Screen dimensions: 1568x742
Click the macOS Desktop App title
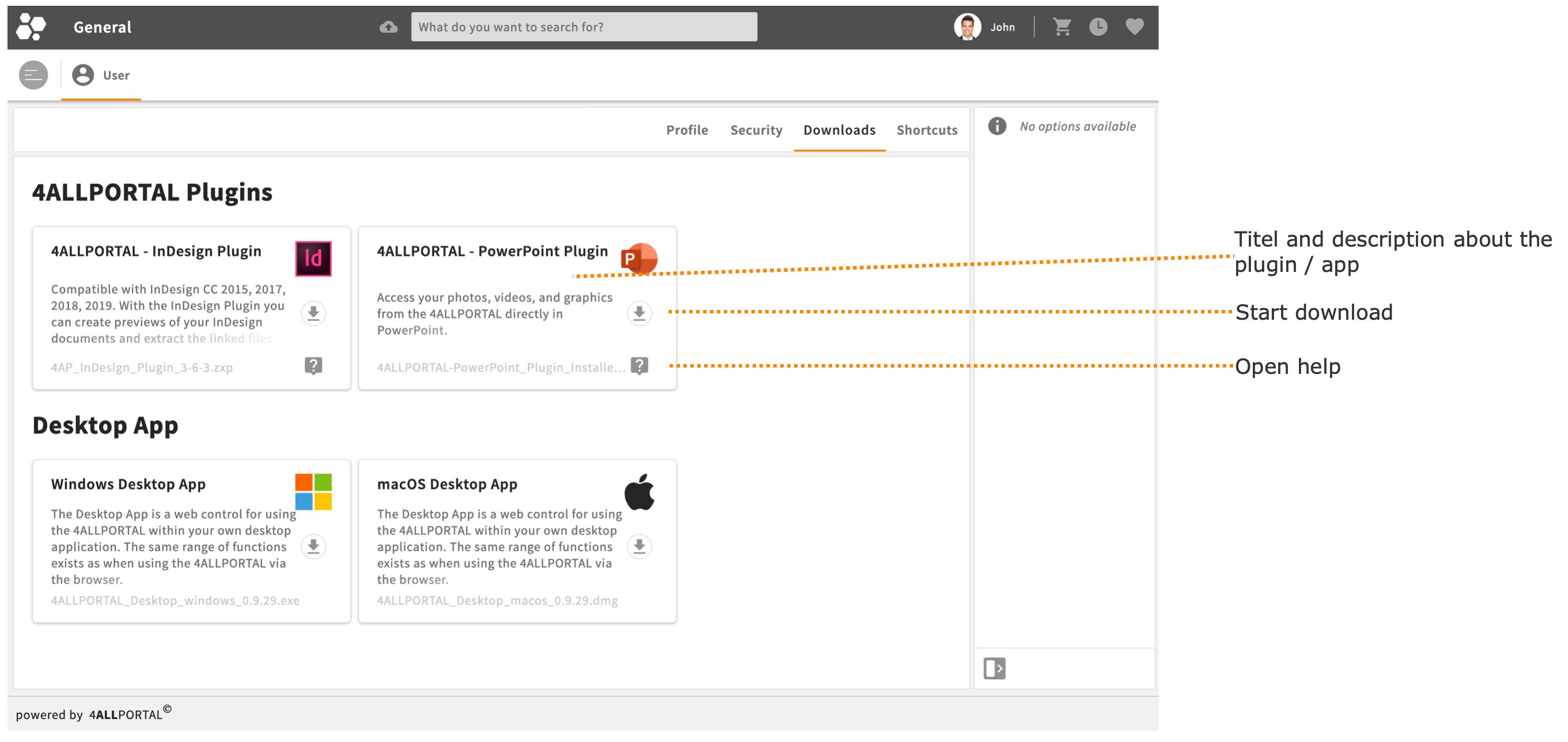click(447, 484)
